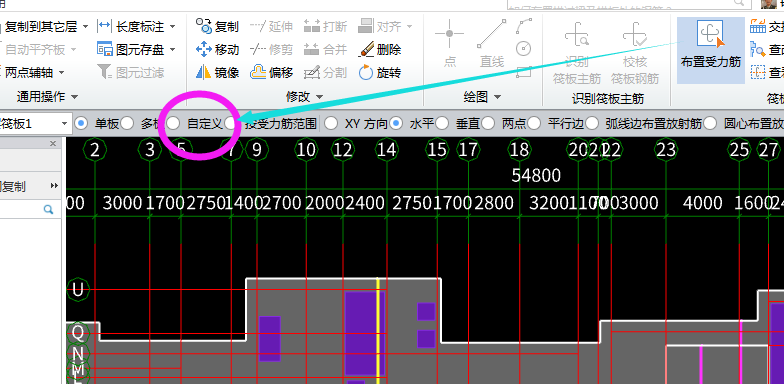Click the 长度标注 dimension icon
The height and width of the screenshot is (384, 784).
click(104, 26)
